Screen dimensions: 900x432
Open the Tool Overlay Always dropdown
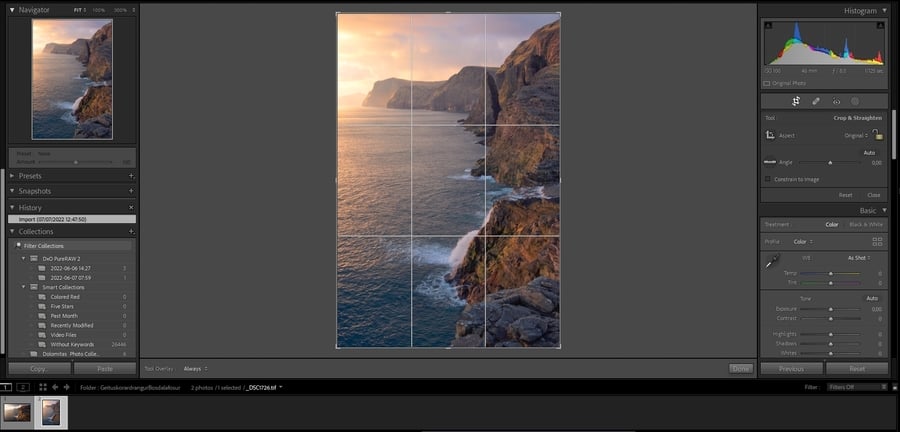[194, 368]
